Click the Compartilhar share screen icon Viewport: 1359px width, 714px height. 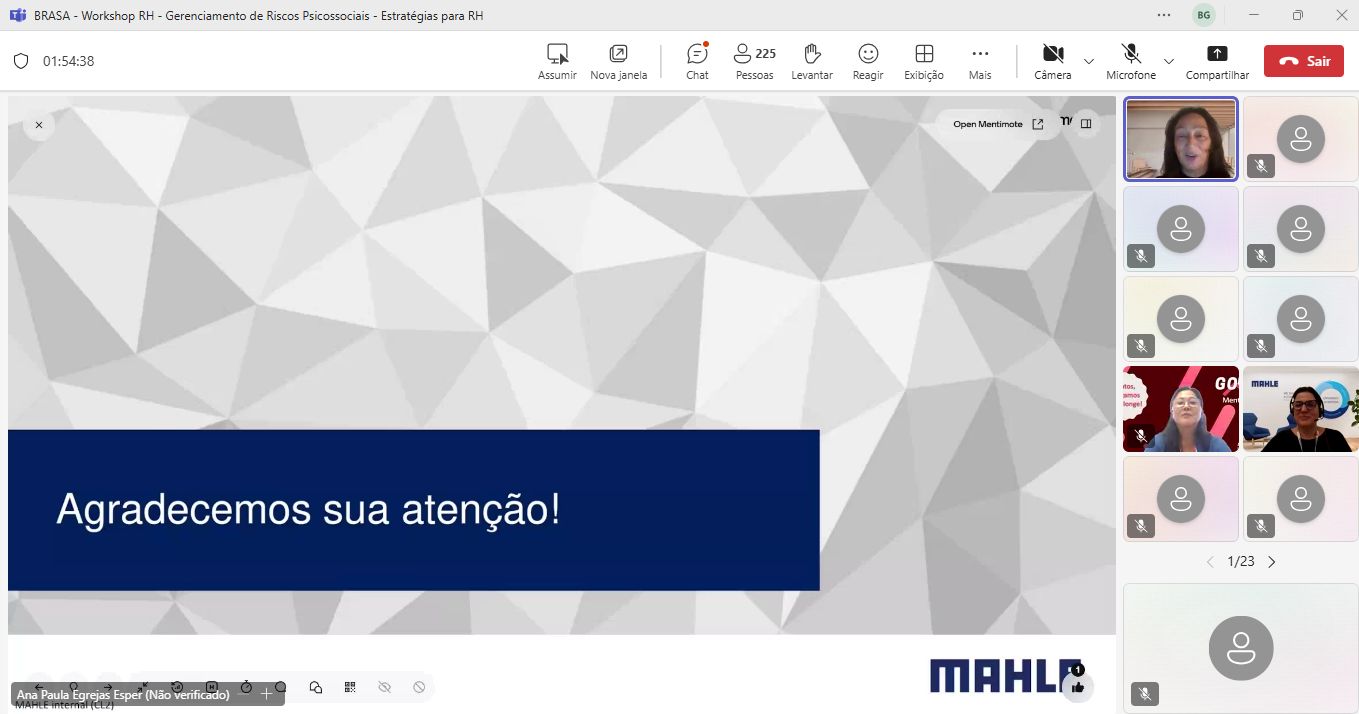tap(1217, 61)
